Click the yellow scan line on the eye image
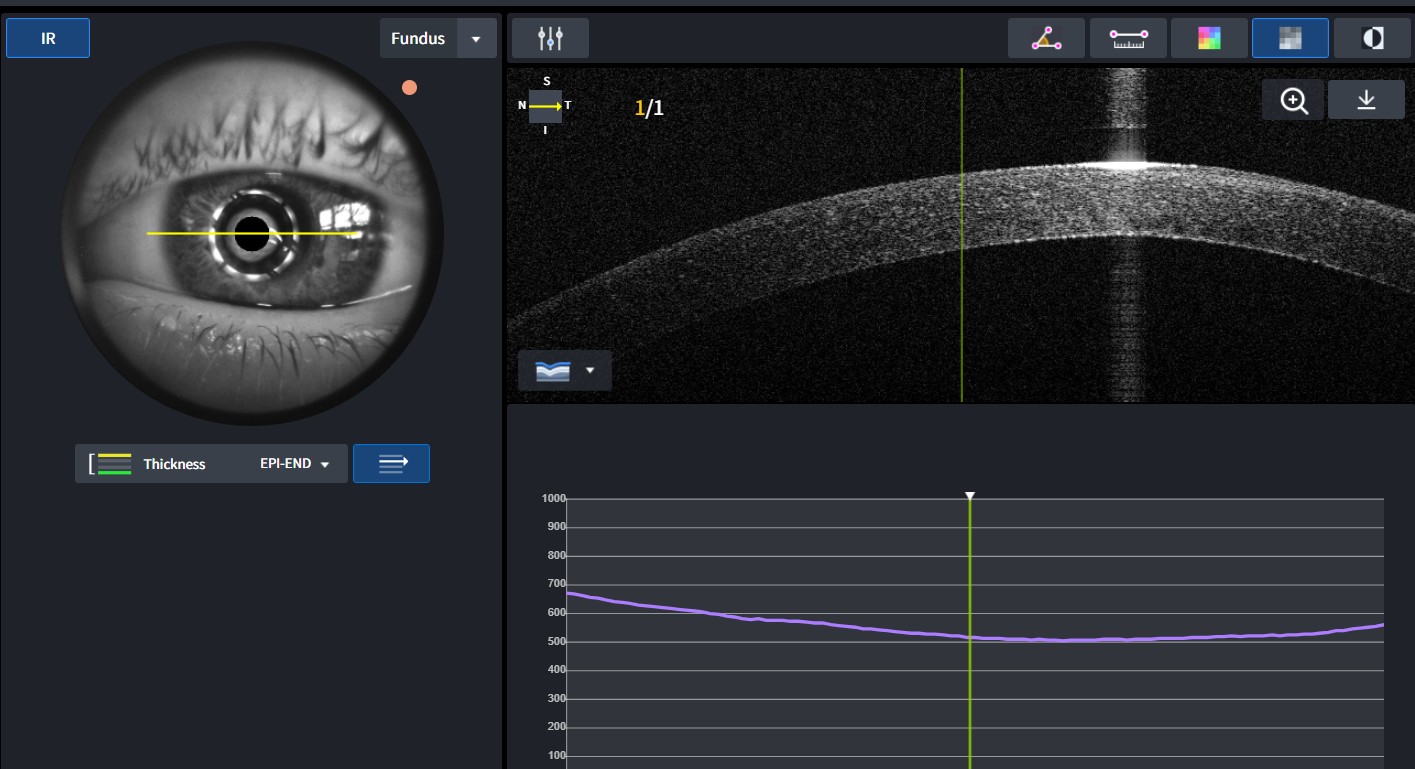This screenshot has width=1415, height=769. [190, 233]
